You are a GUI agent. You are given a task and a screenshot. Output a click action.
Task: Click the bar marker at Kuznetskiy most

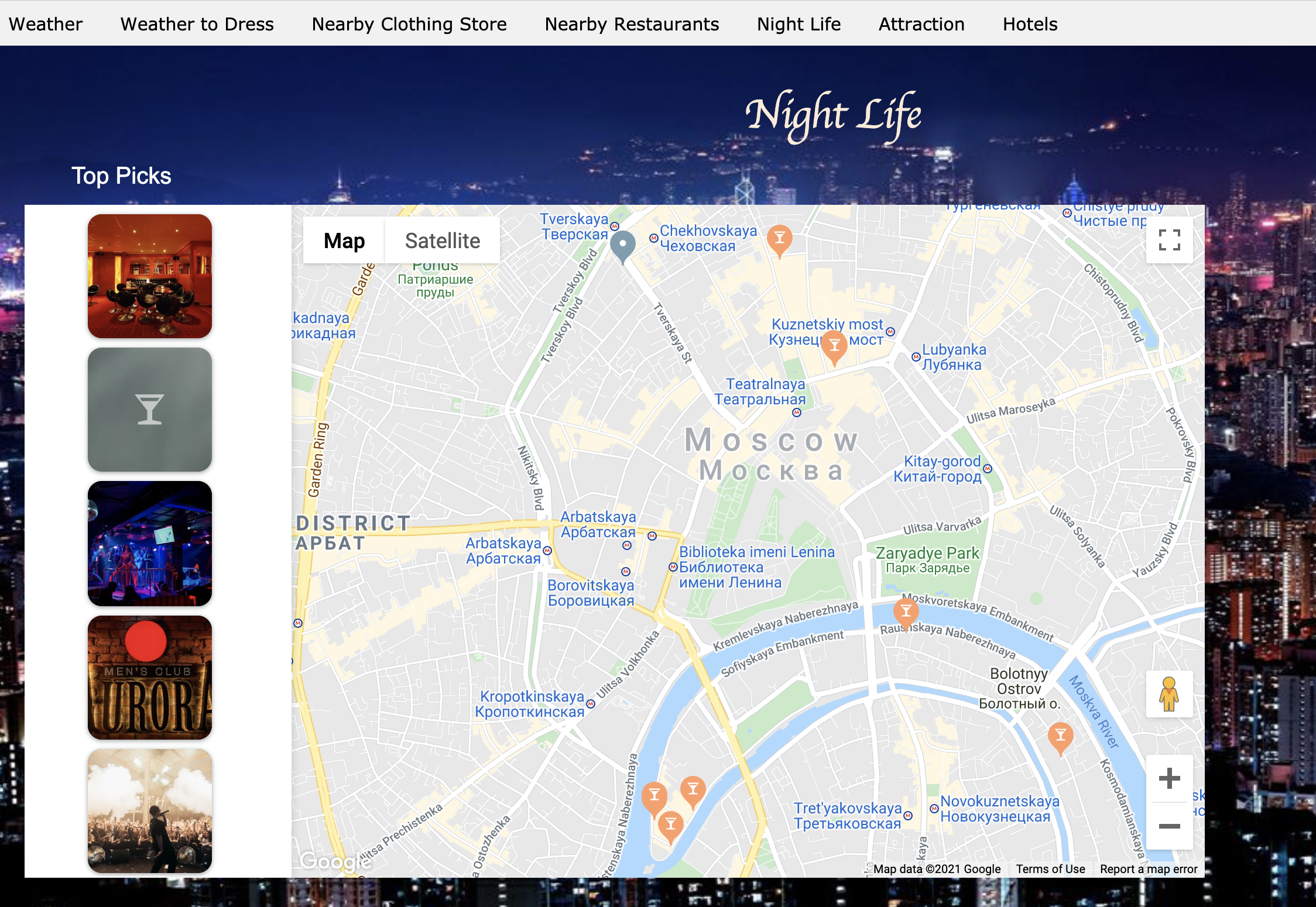click(834, 345)
